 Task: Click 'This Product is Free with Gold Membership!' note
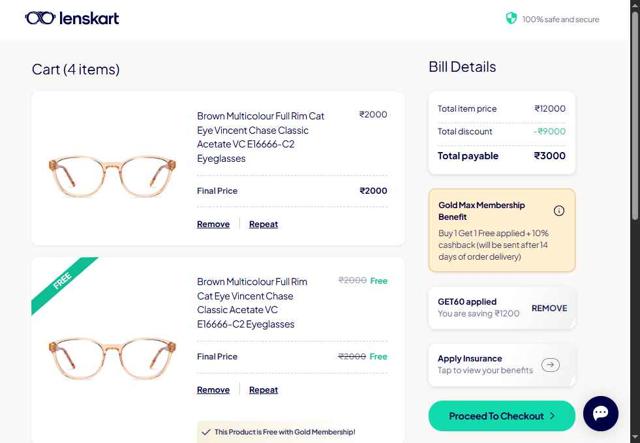click(x=284, y=432)
